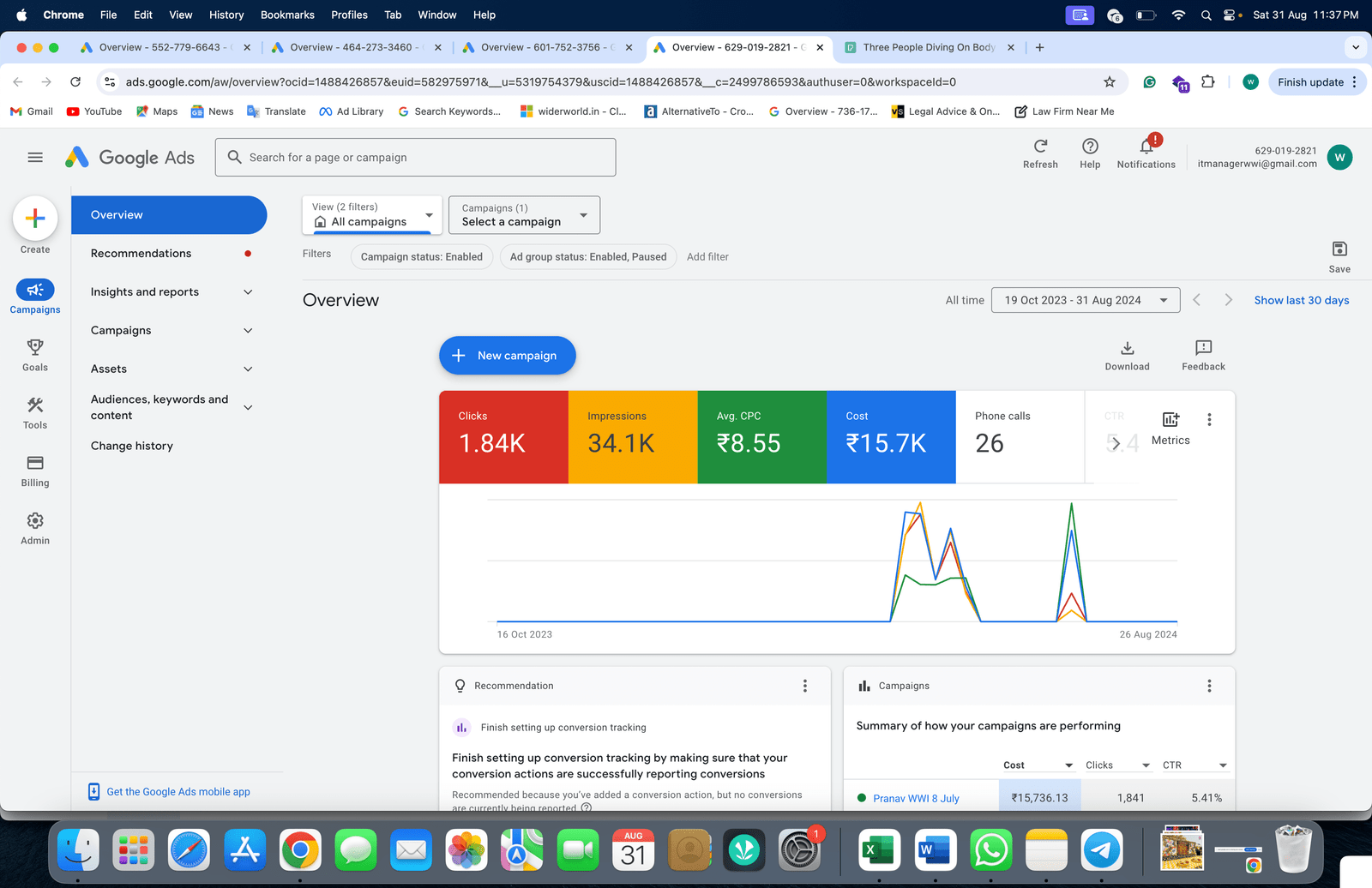This screenshot has width=1372, height=888.
Task: Open the Select a campaign dropdown
Action: 524,215
